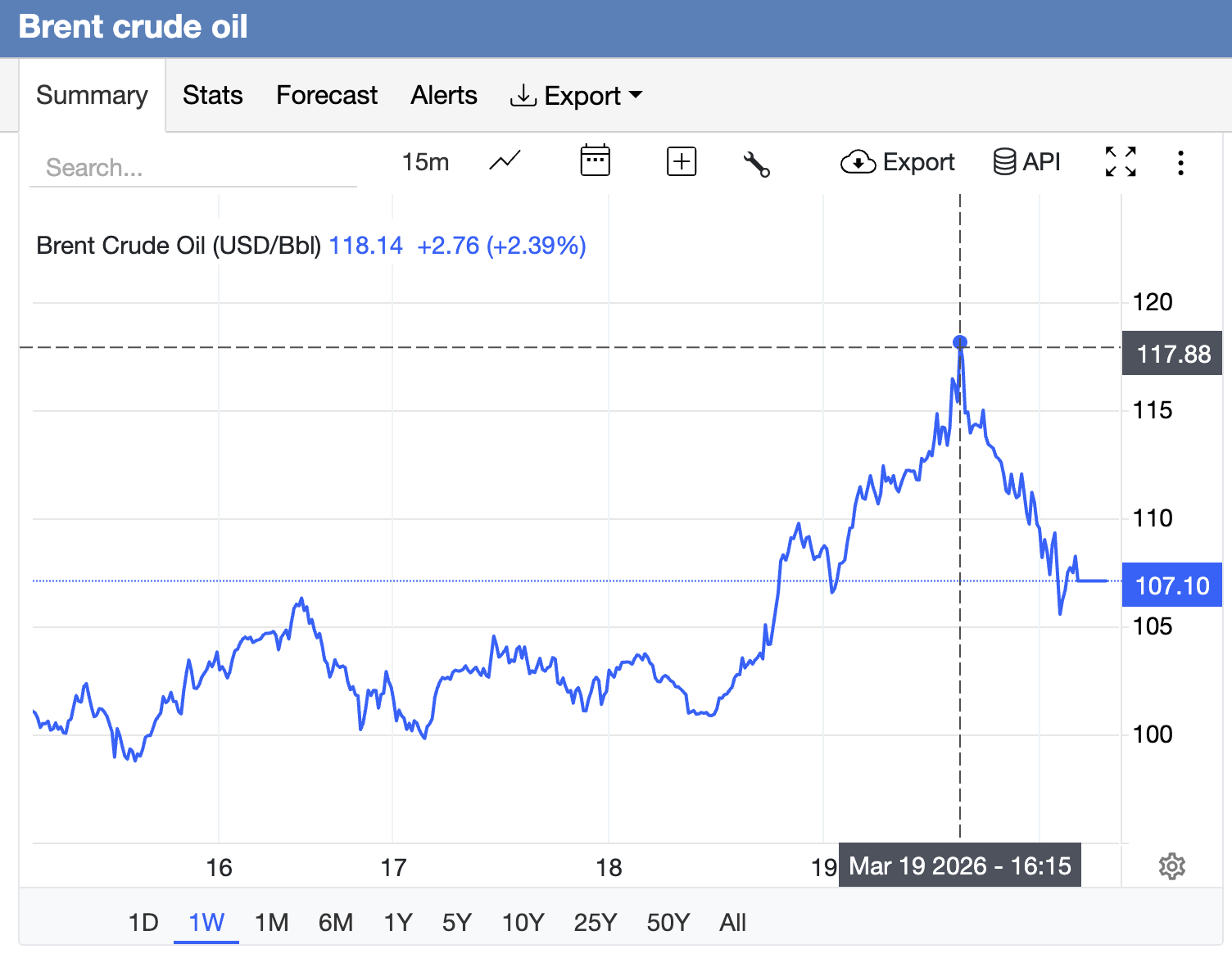Screen dimensions: 1232x958
Task: Open the Forecast tab
Action: (326, 95)
